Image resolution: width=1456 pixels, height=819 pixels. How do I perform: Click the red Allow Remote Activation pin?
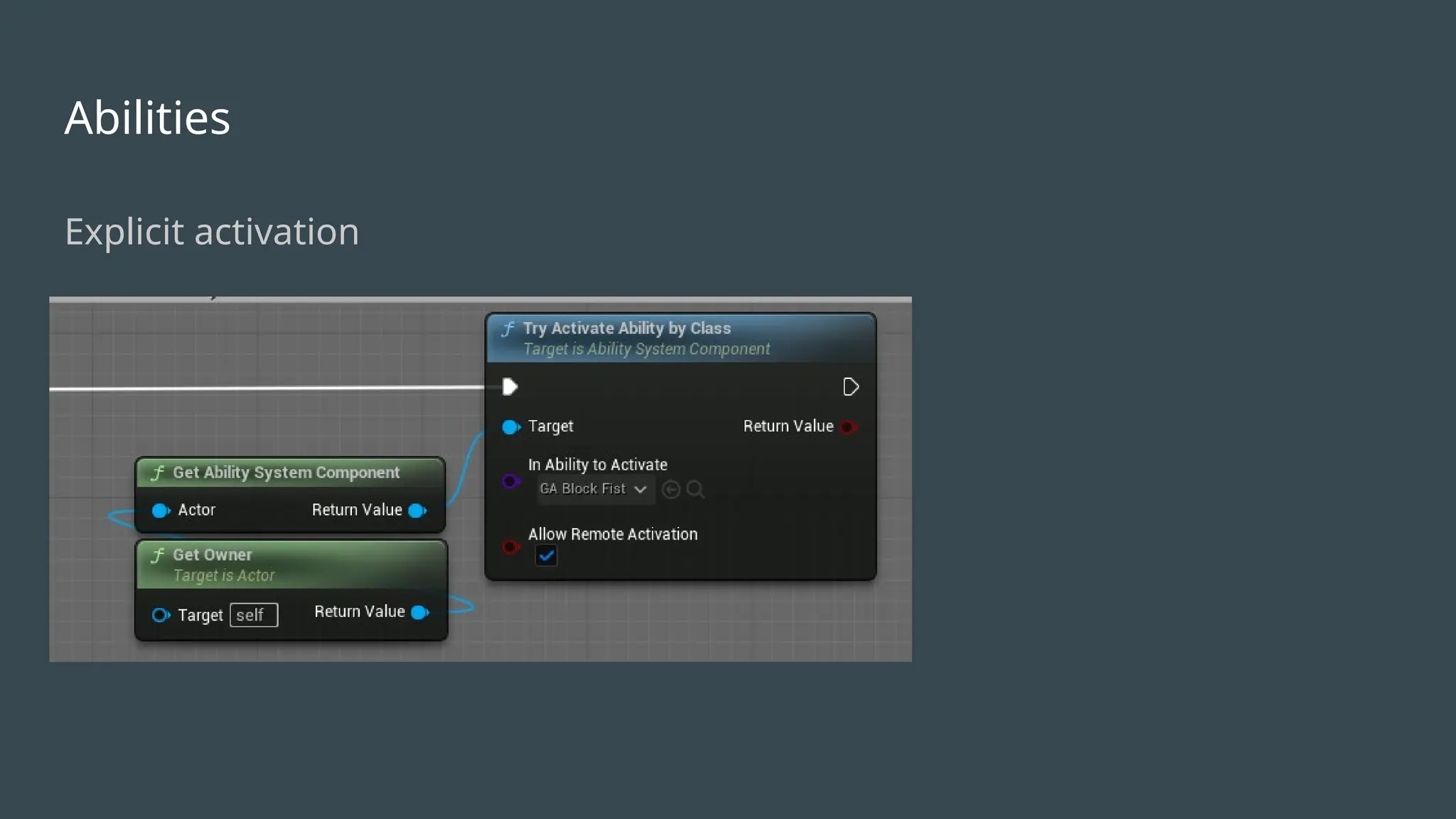click(510, 547)
